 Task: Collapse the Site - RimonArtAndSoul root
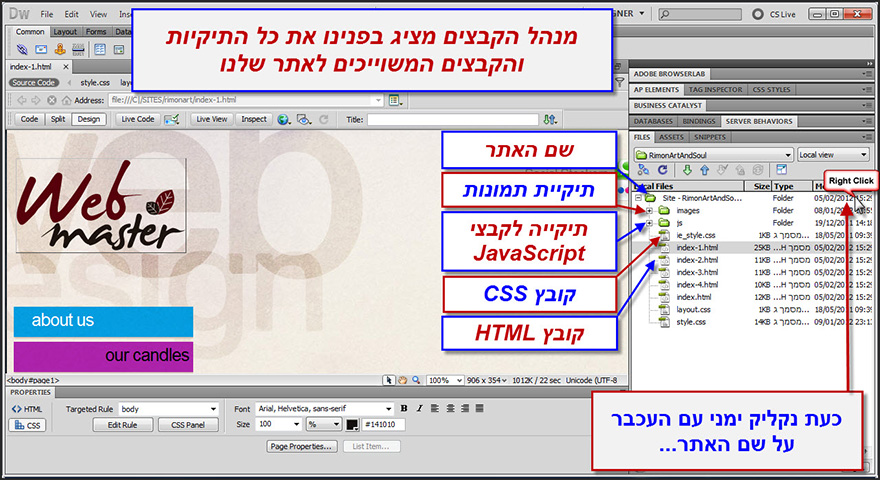(x=638, y=198)
